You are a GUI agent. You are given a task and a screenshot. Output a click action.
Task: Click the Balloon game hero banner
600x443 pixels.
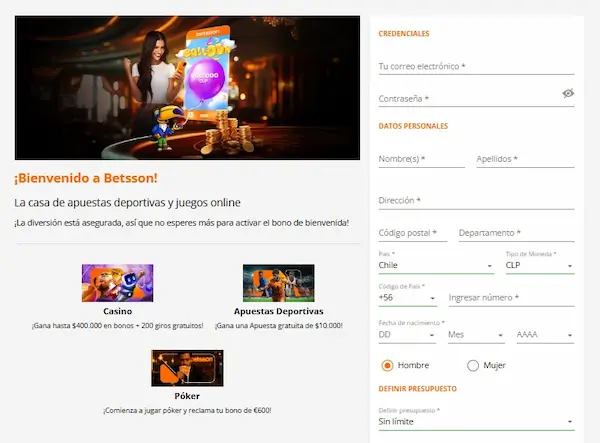(187, 88)
